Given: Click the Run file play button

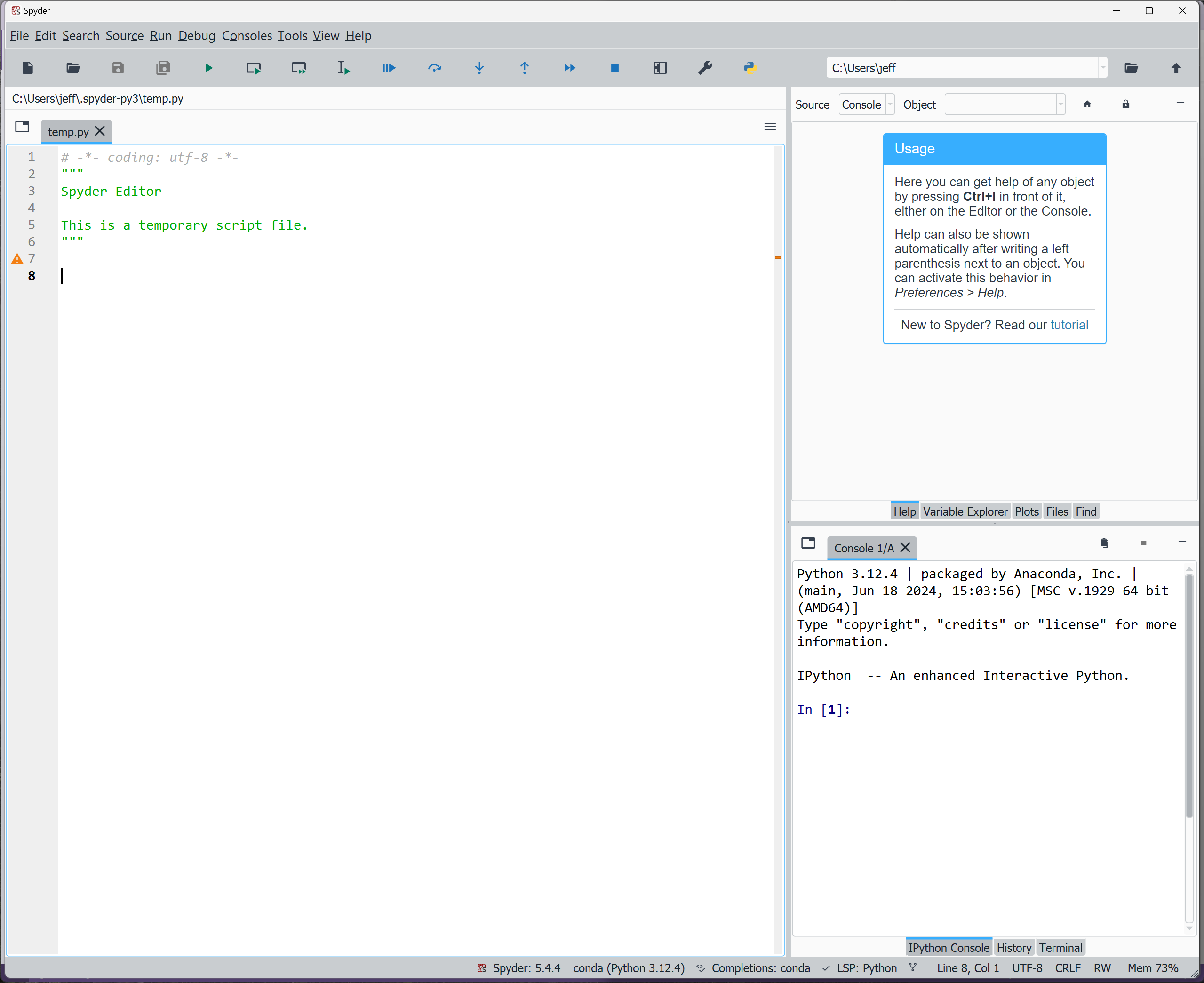Looking at the screenshot, I should 208,68.
